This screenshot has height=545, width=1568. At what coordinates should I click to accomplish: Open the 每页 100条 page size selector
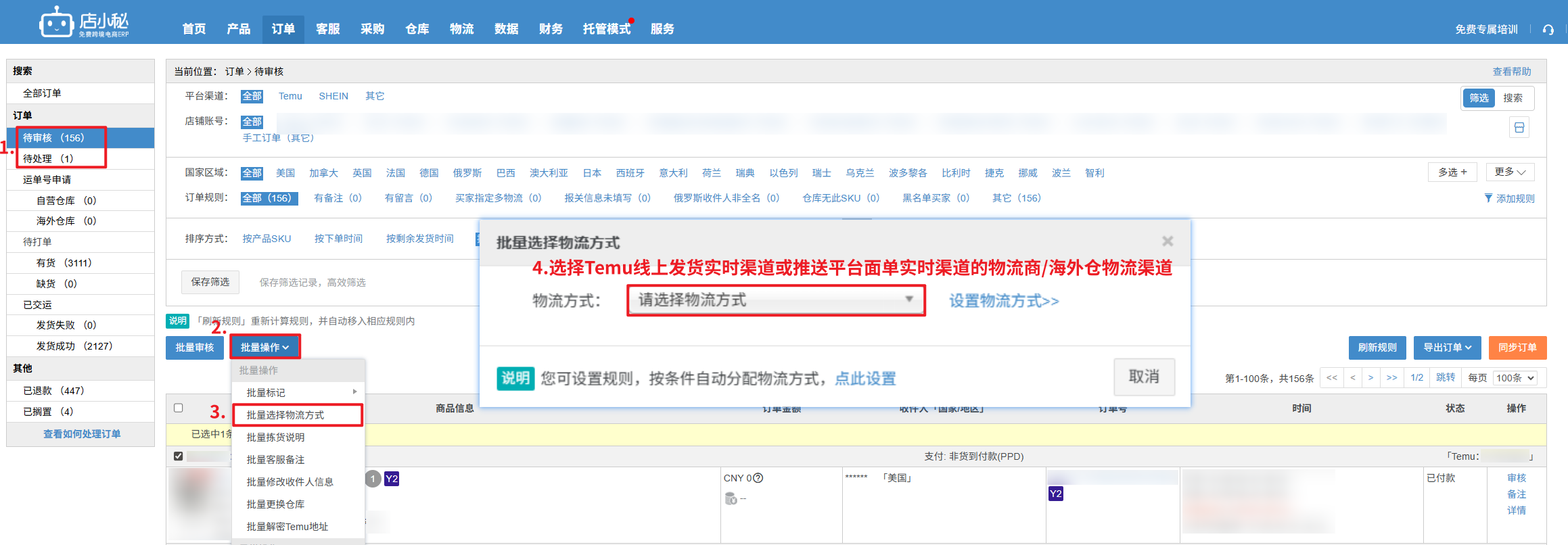point(1515,378)
